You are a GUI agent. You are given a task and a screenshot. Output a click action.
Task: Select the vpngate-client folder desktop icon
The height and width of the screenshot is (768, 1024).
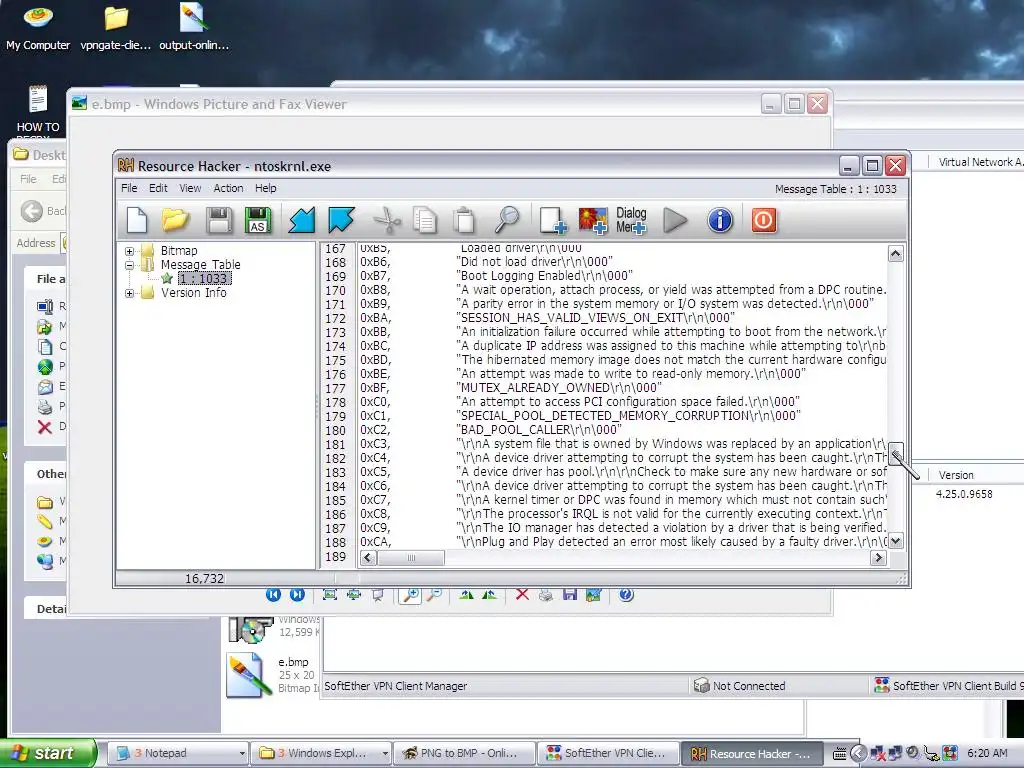click(116, 27)
